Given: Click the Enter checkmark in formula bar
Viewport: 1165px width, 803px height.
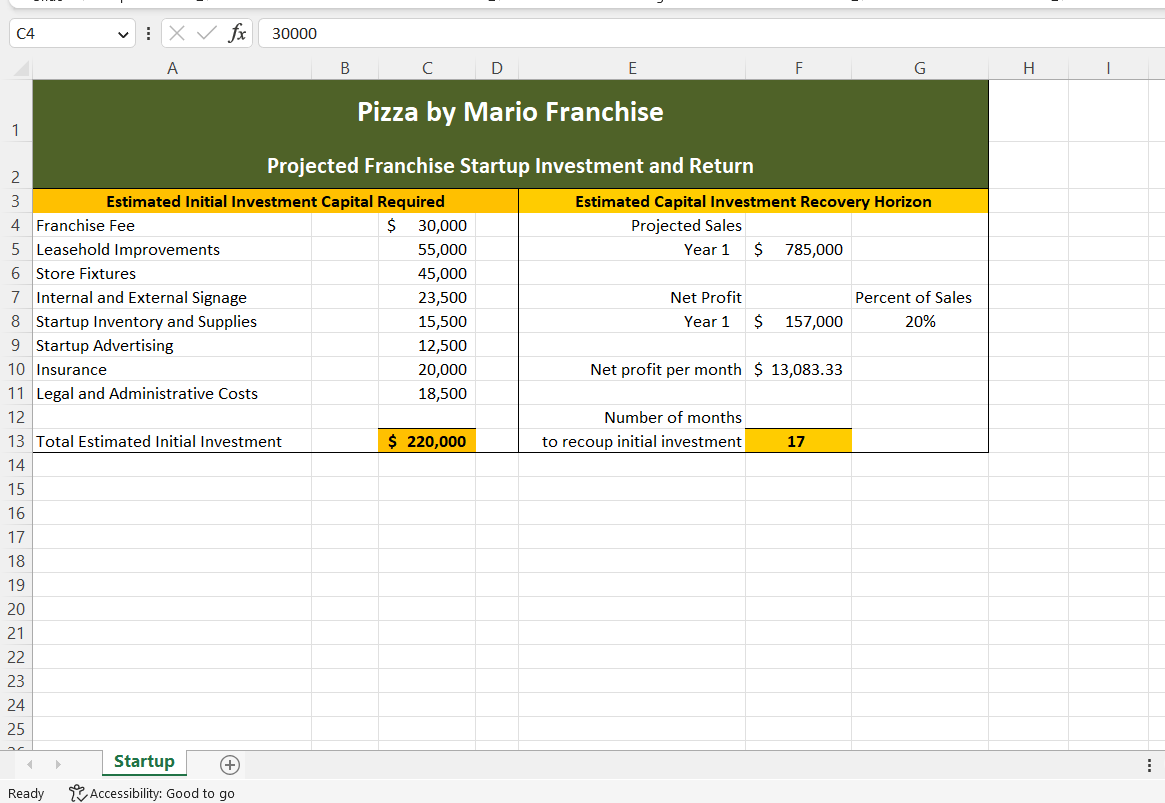Looking at the screenshot, I should coord(206,33).
